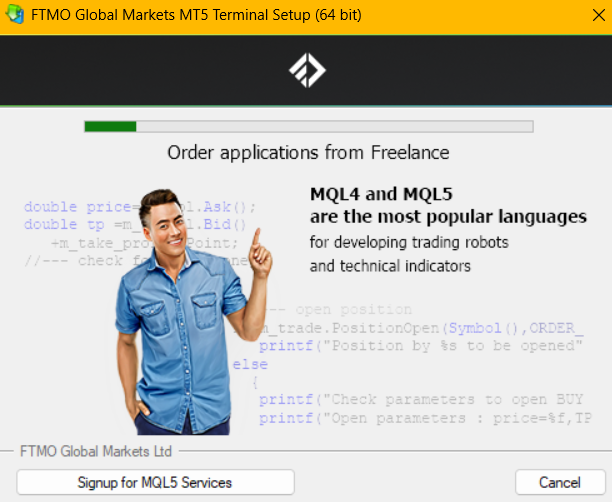Click the 'FTMO Global Markets Ltd' label
The image size is (612, 502).
tap(96, 451)
